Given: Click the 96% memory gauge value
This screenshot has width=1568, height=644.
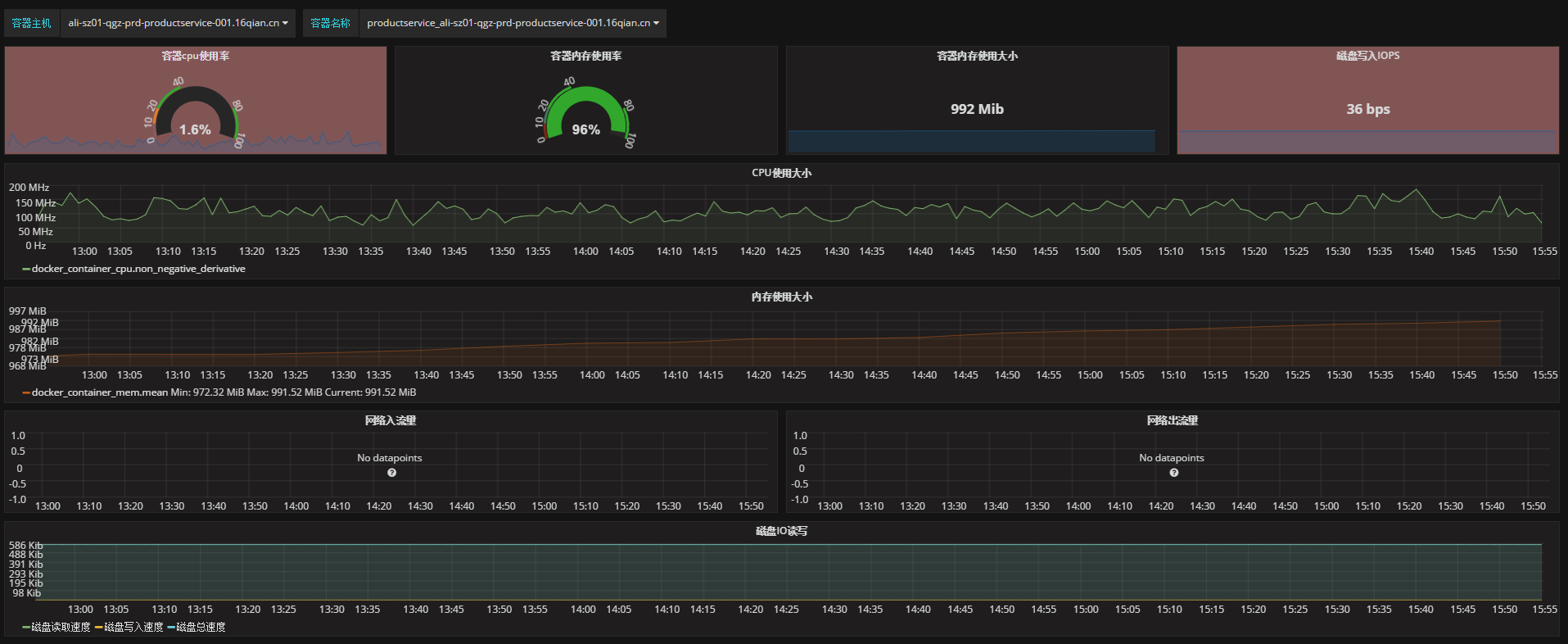Looking at the screenshot, I should coord(585,129).
